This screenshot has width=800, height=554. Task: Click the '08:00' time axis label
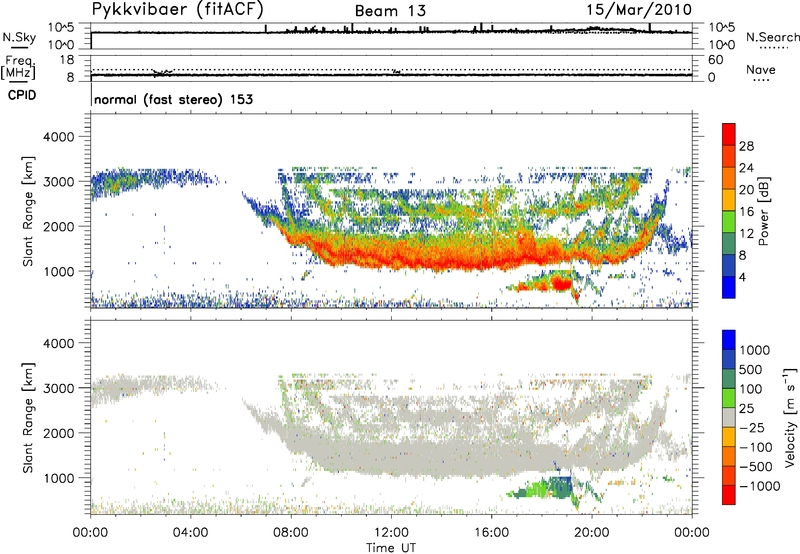[291, 532]
